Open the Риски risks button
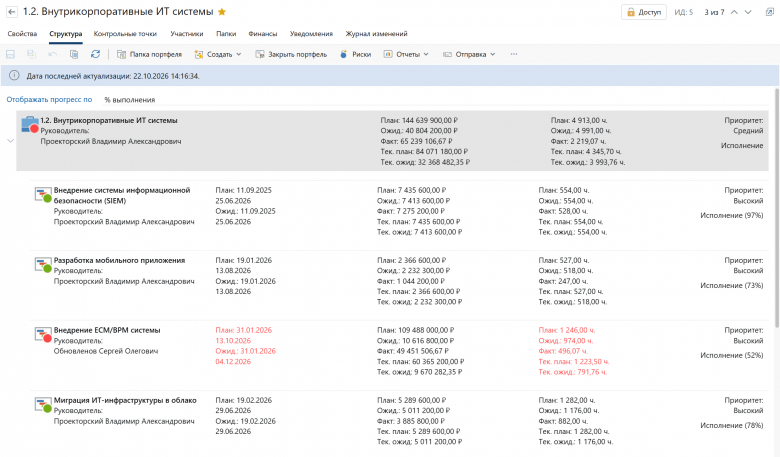Screen dimensions: 780x457 356,54
